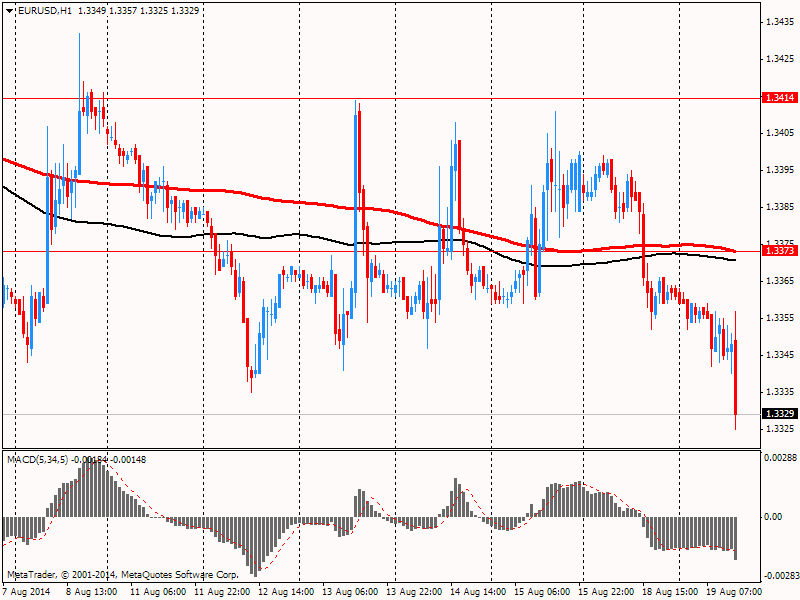Click the 1.3345 price axis label
The image size is (800, 600).
click(x=781, y=355)
